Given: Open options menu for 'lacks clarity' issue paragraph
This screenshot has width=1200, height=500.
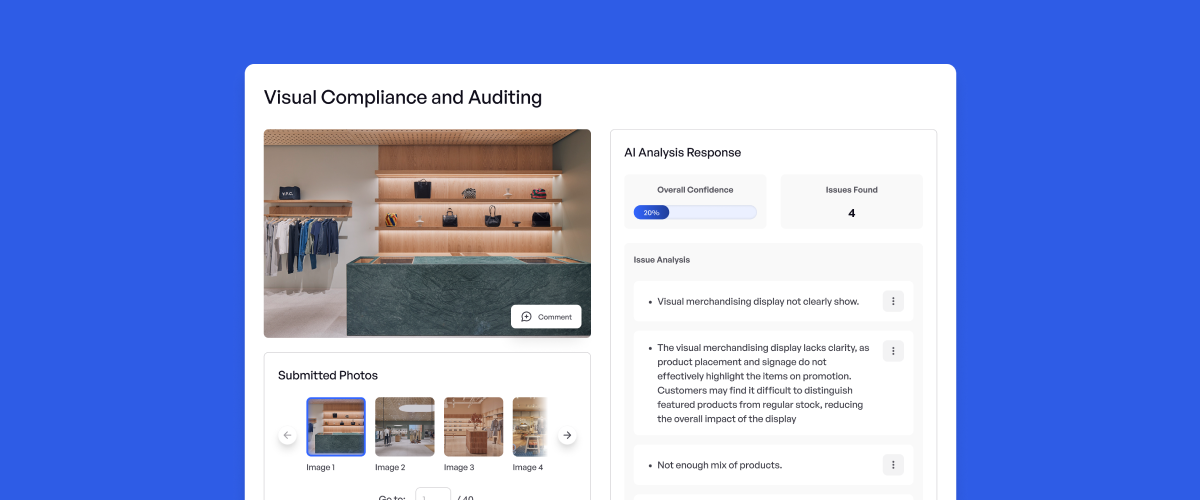Looking at the screenshot, I should [x=893, y=351].
